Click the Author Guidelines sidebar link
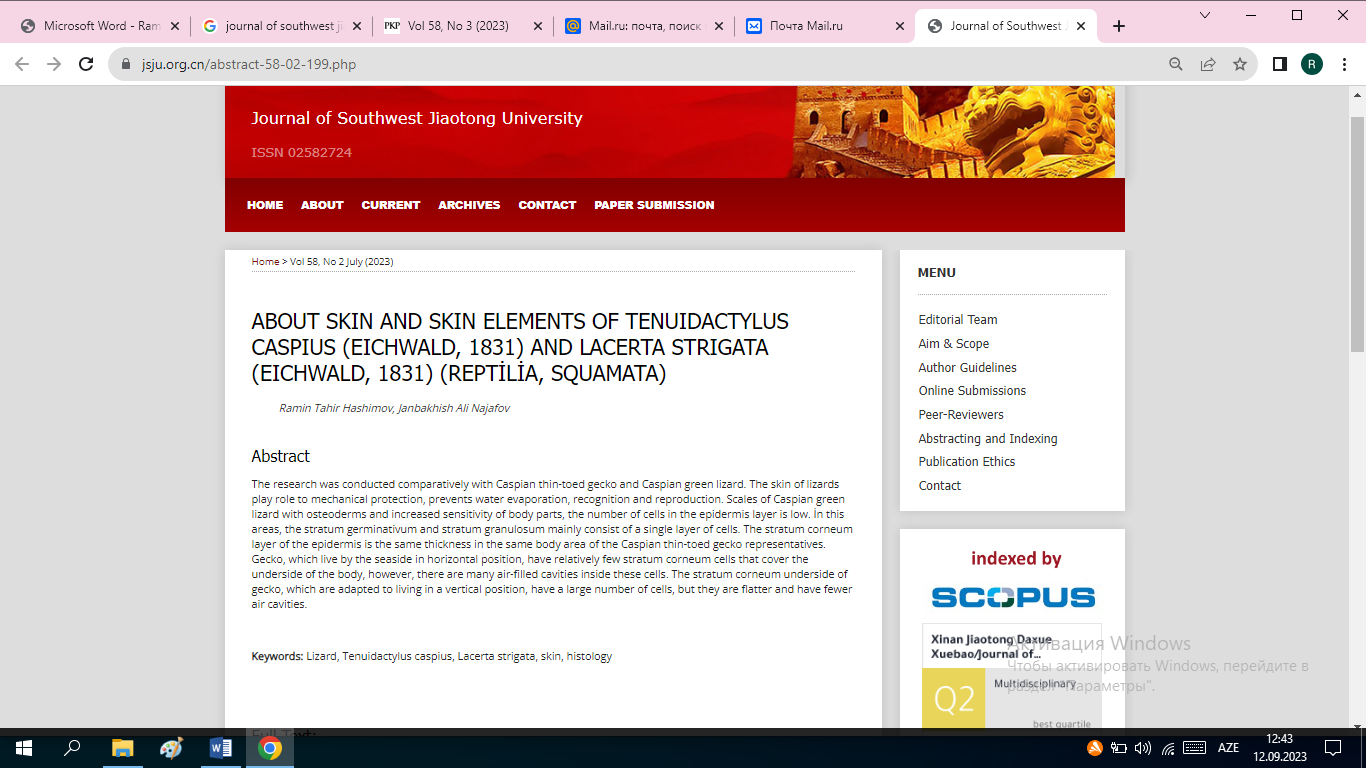Image resolution: width=1366 pixels, height=768 pixels. pos(967,367)
